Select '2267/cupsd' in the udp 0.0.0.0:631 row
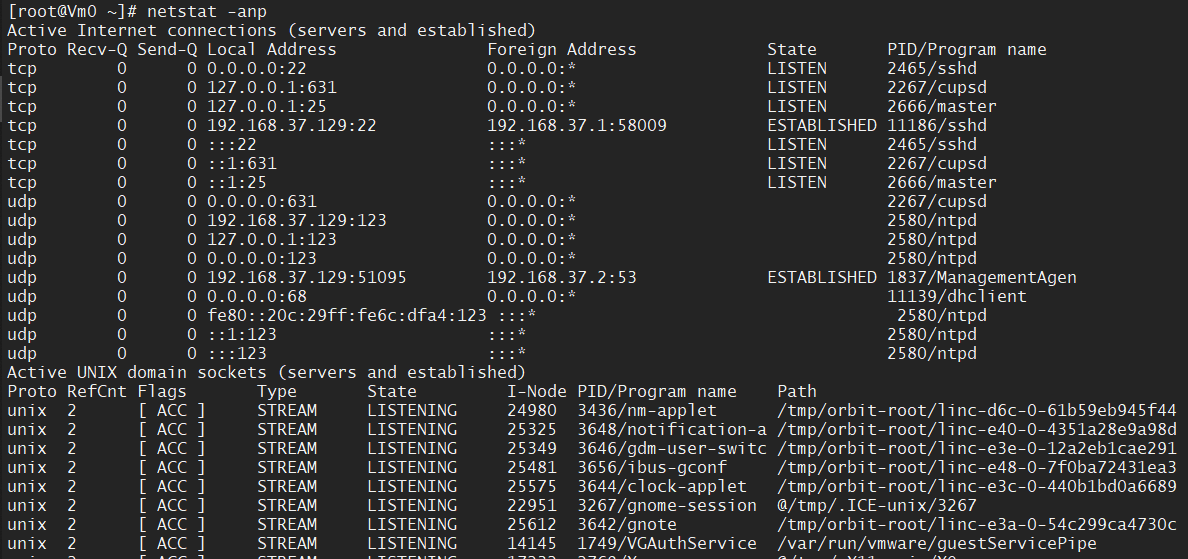The image size is (1188, 559). coord(937,201)
